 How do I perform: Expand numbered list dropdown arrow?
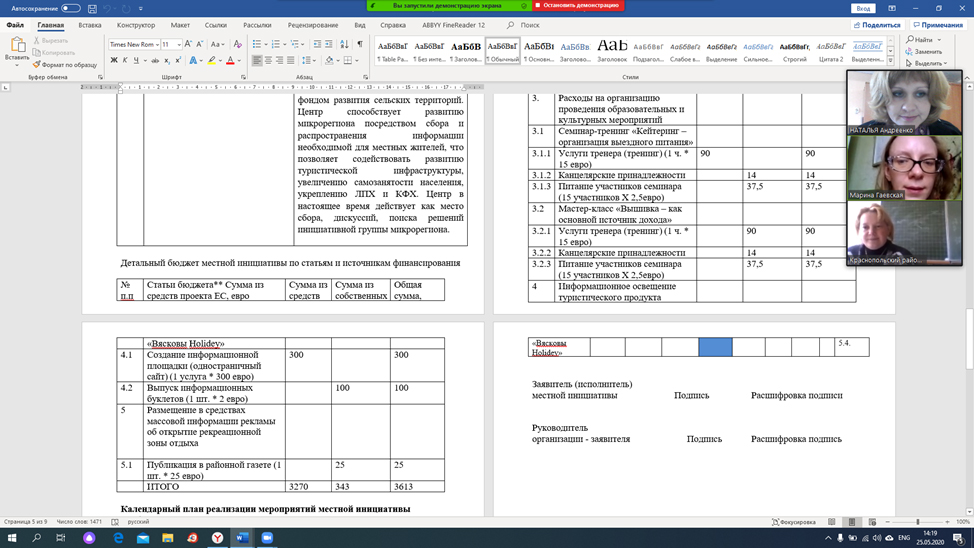coord(284,44)
